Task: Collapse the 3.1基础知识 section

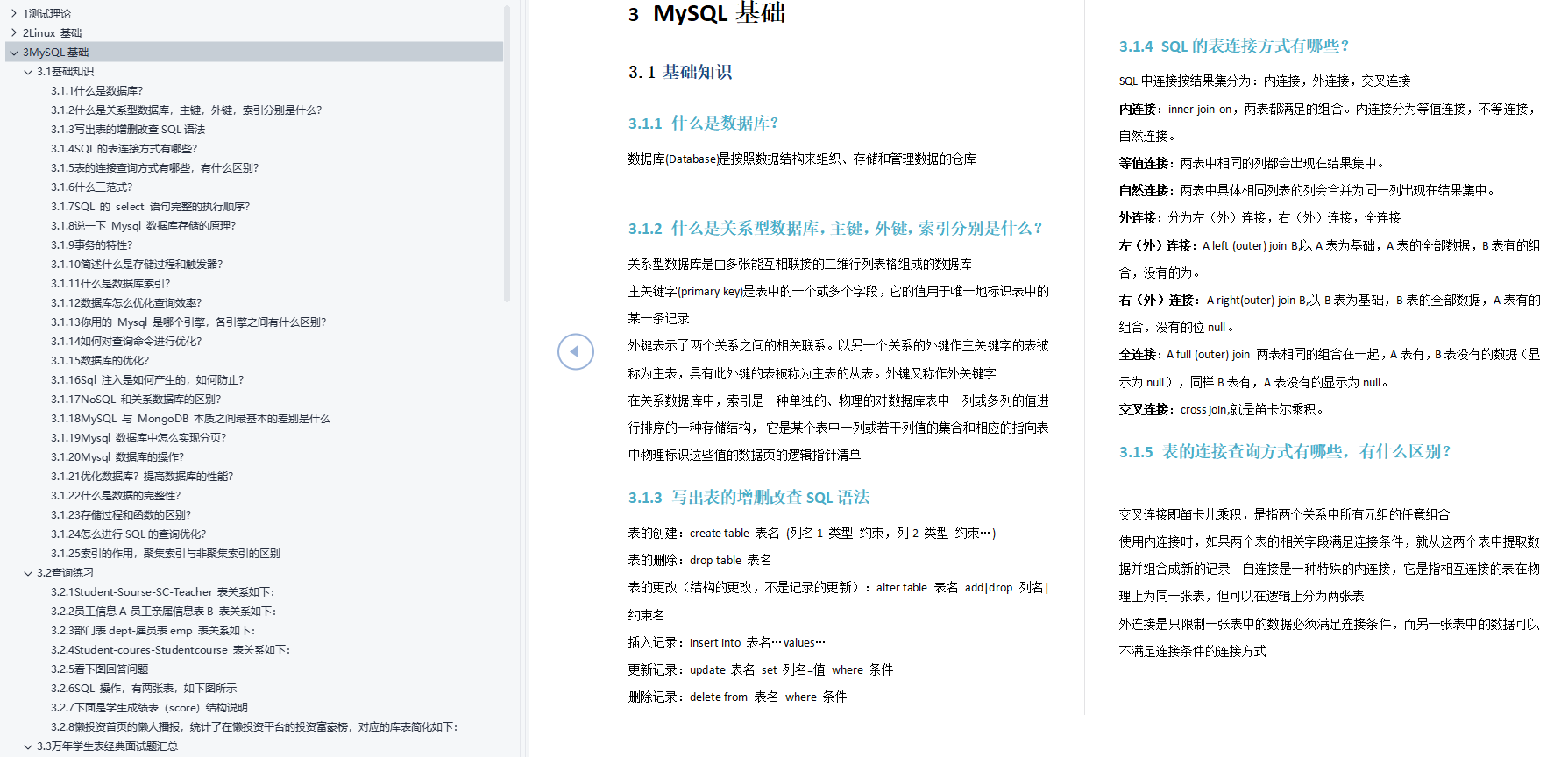Action: point(28,71)
